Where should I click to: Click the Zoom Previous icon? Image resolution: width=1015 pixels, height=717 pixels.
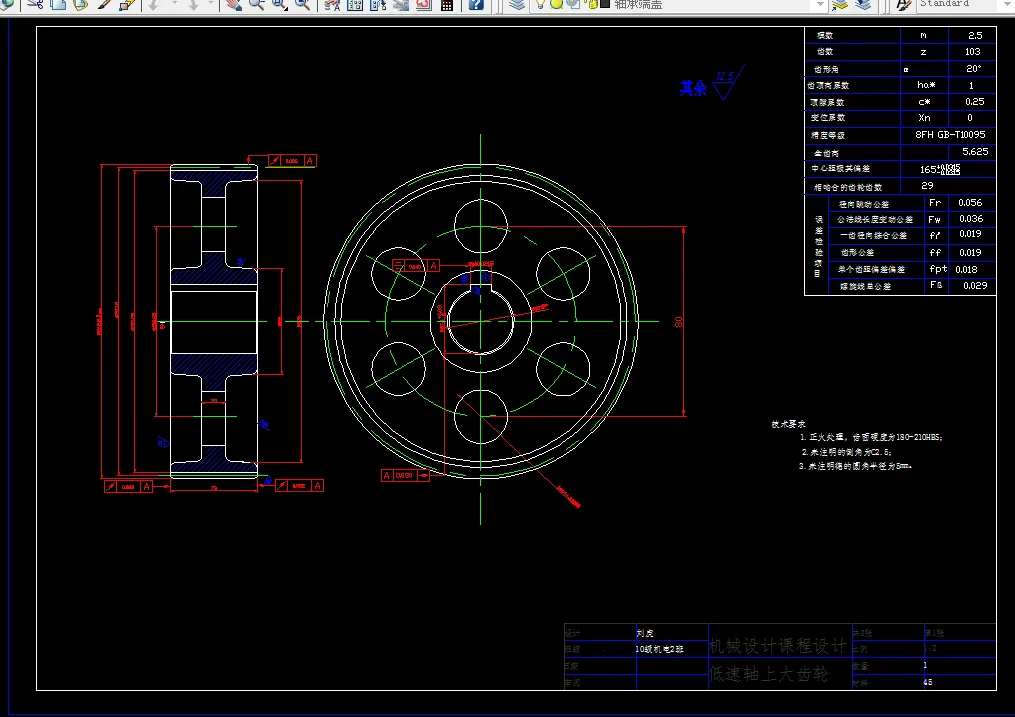pos(302,4)
